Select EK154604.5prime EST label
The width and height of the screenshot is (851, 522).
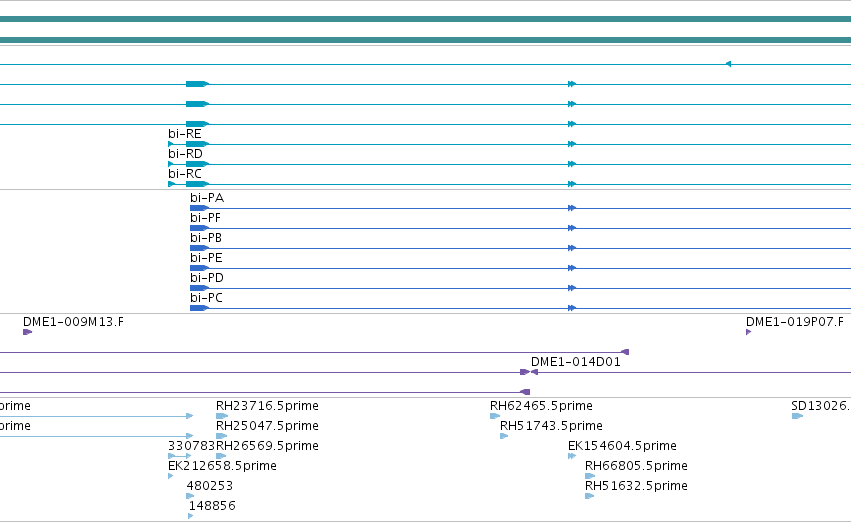coord(622,447)
